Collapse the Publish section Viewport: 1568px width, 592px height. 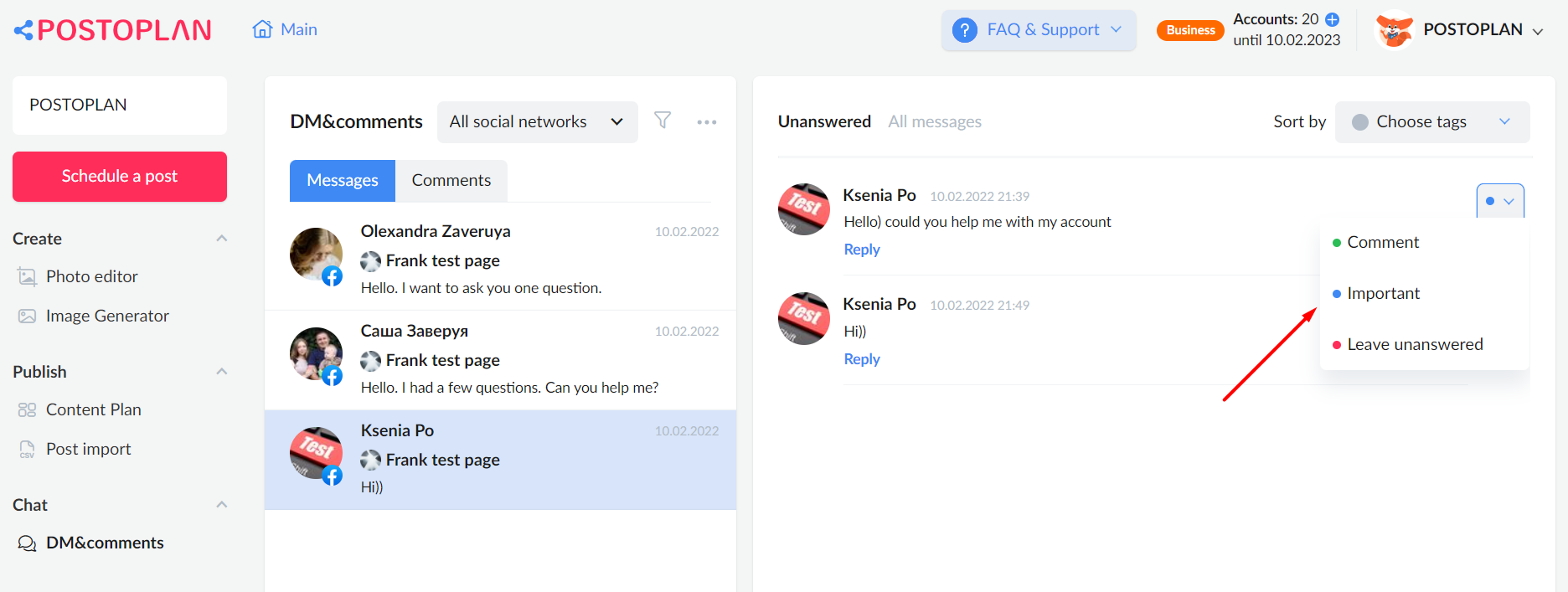(222, 372)
